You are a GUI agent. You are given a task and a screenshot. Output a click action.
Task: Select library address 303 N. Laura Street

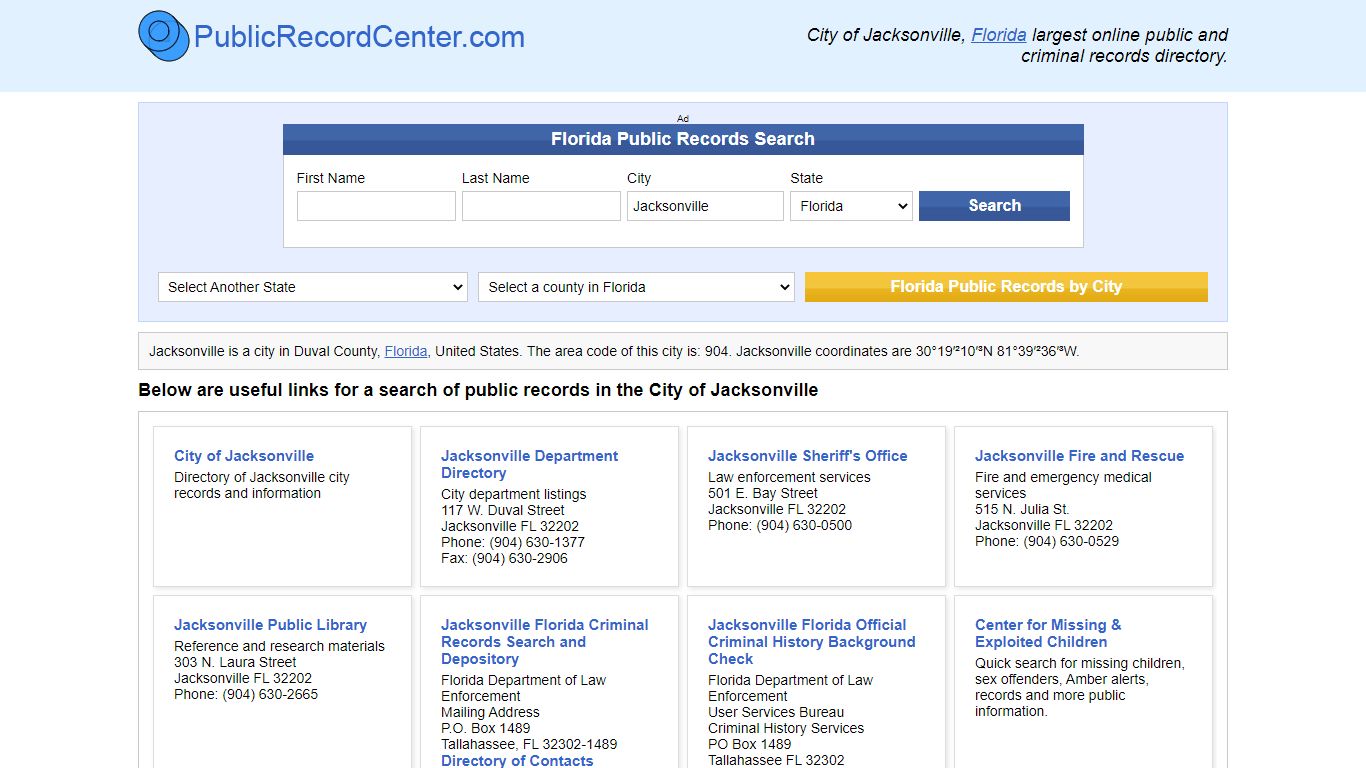click(x=235, y=662)
